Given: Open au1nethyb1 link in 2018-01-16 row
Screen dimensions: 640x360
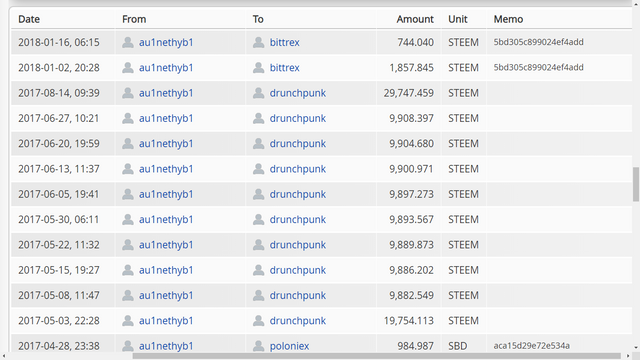Looking at the screenshot, I should tap(166, 42).
